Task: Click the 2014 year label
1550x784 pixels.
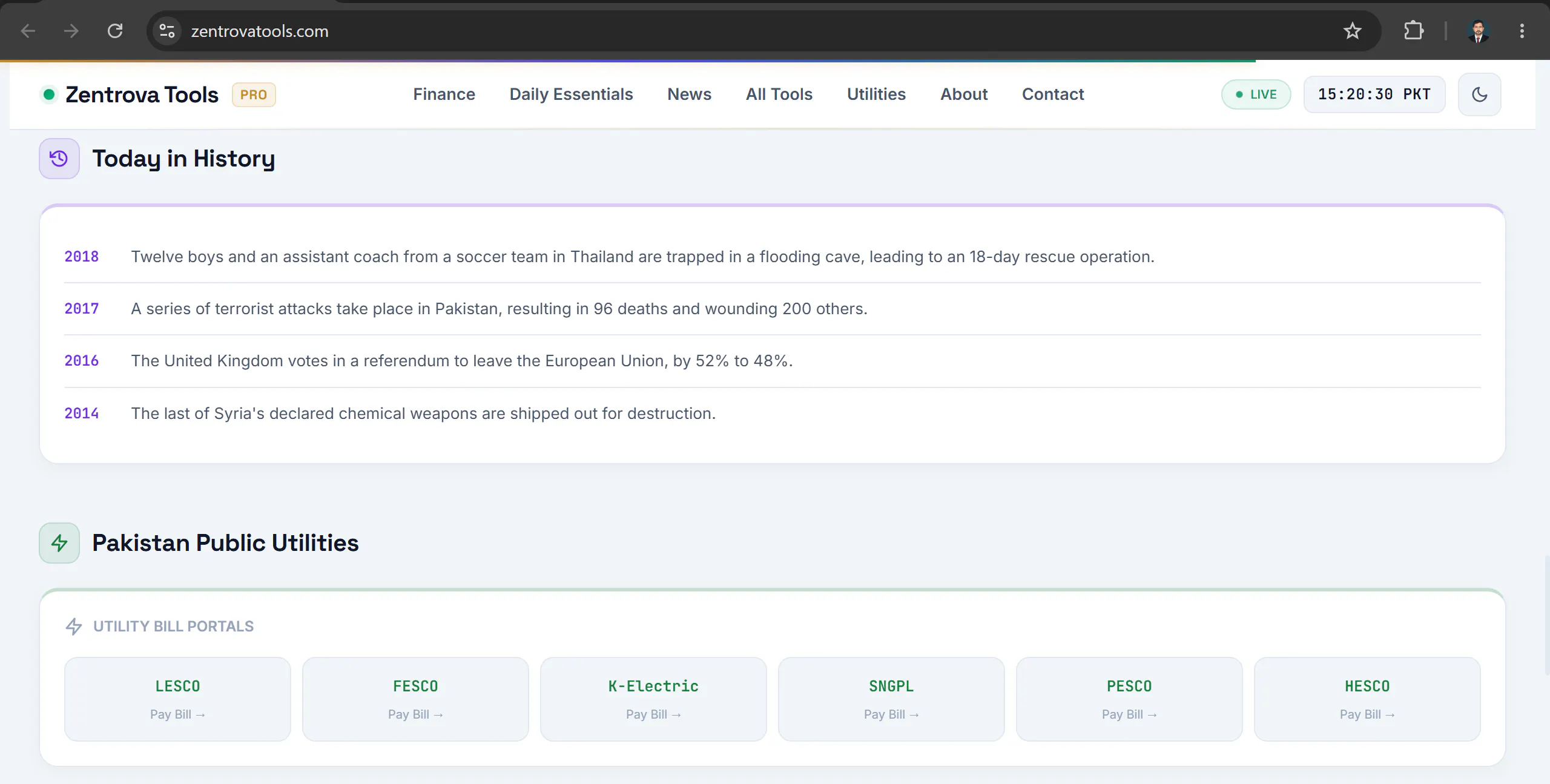Action: tap(82, 413)
